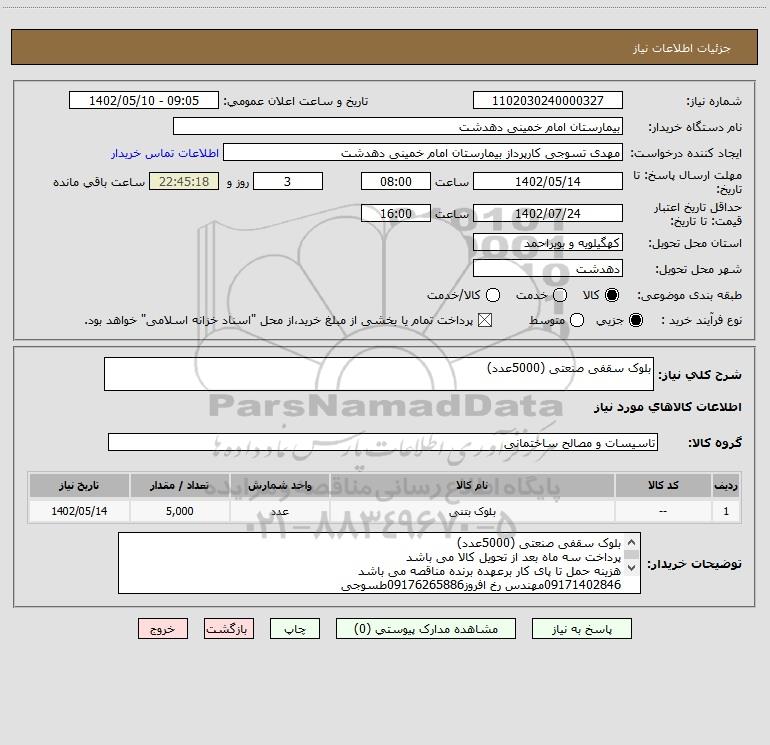
Task: Click the announcement date field 1402/05/10 - 09:05
Action: (x=144, y=100)
